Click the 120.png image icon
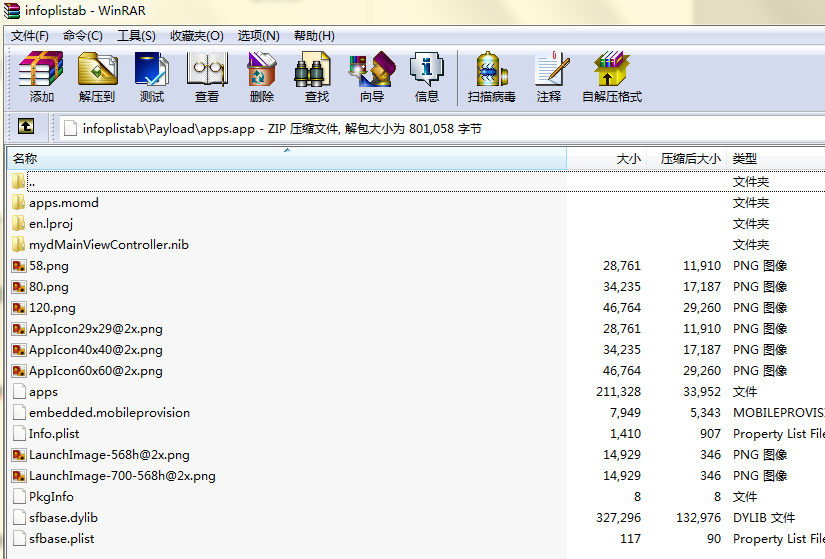This screenshot has height=559, width=825. click(19, 308)
